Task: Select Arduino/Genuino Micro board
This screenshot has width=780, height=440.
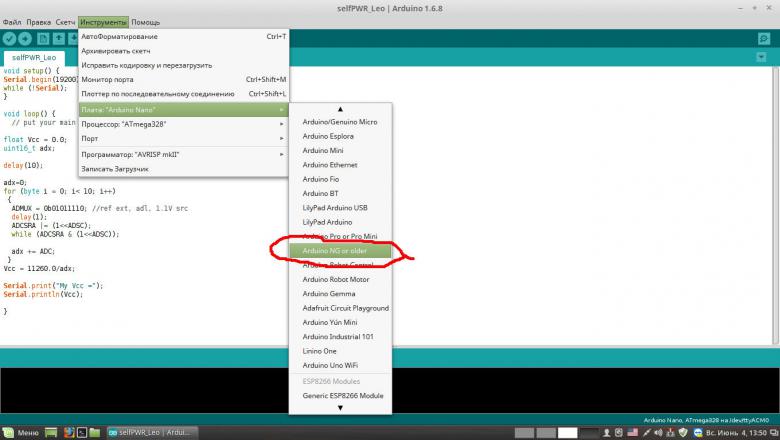Action: point(340,122)
